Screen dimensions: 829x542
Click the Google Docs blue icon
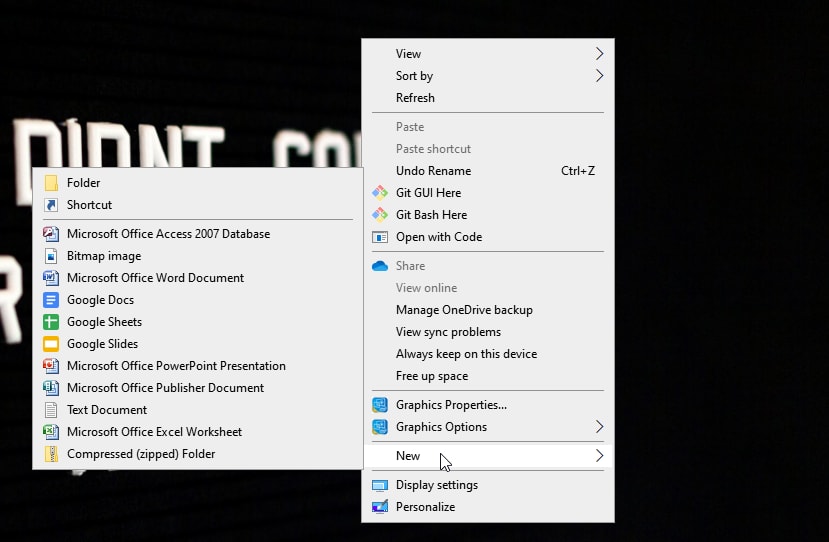pos(51,300)
